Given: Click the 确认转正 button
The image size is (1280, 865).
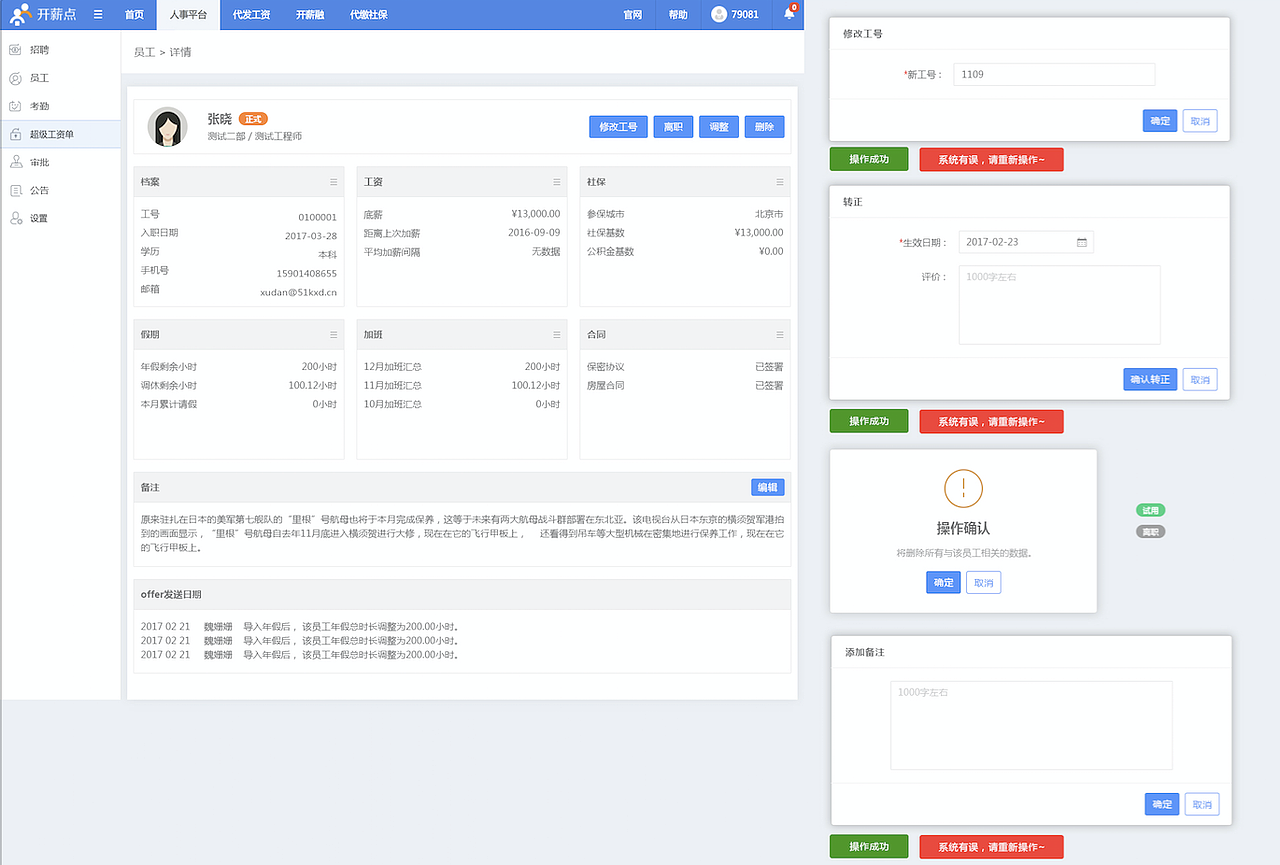Looking at the screenshot, I should click(1150, 379).
